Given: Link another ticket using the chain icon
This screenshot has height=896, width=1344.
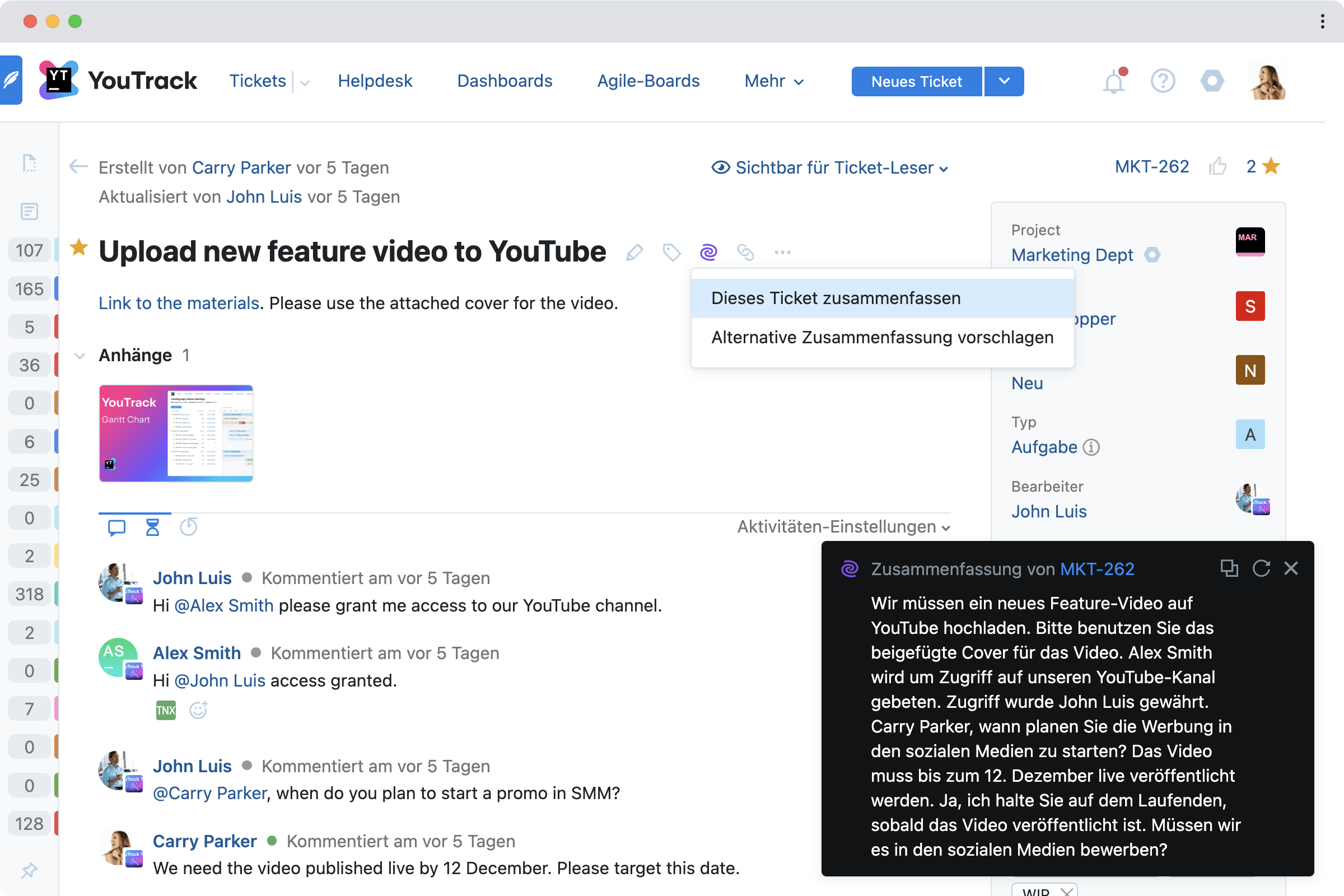Looking at the screenshot, I should point(745,252).
